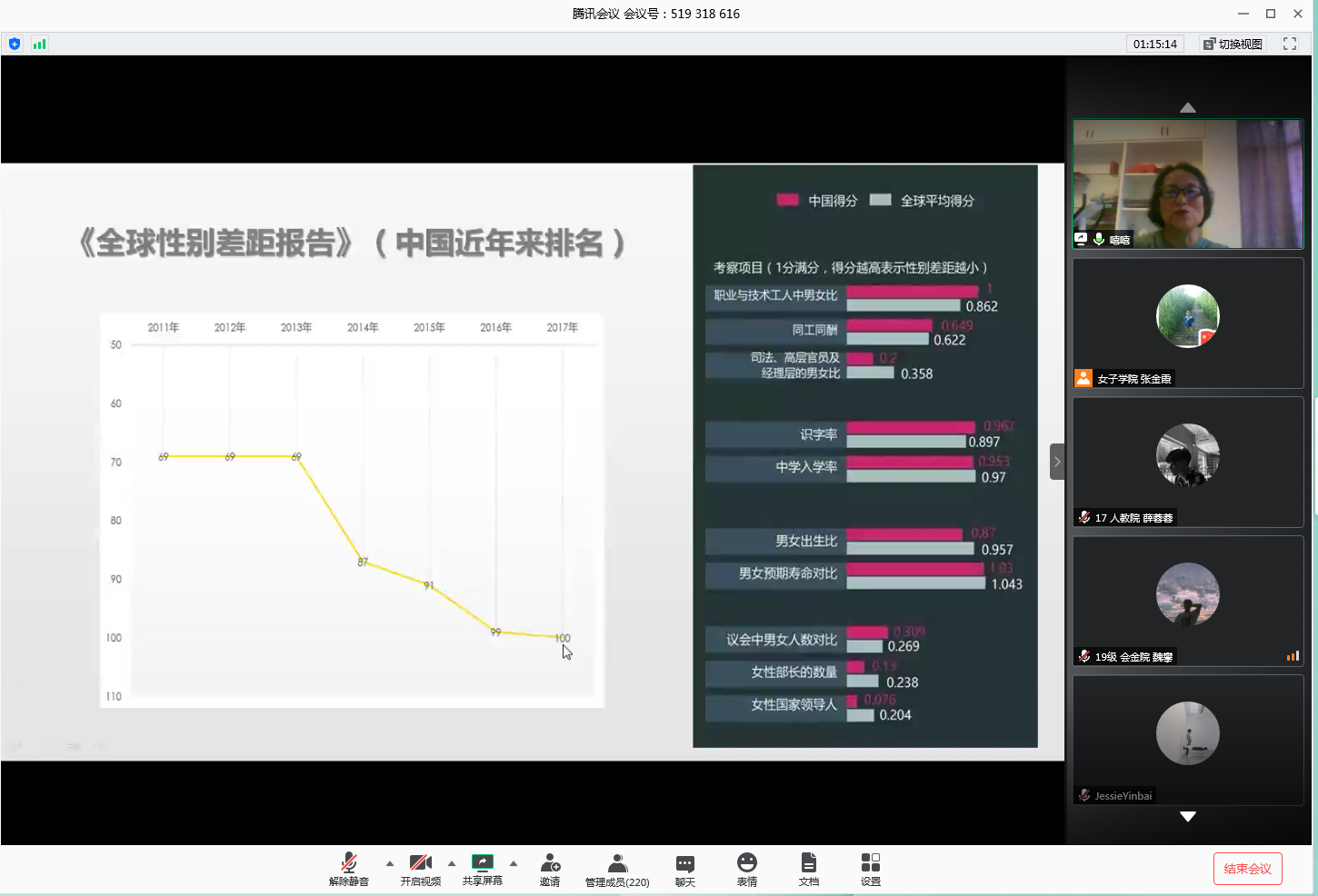Viewport: 1318px width, 896px height.
Task: Expand share options arrow next to 共享屏幕
Action: pos(514,863)
